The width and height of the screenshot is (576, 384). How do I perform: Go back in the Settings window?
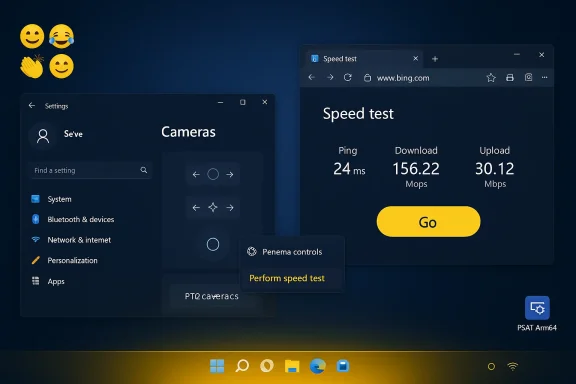click(32, 106)
